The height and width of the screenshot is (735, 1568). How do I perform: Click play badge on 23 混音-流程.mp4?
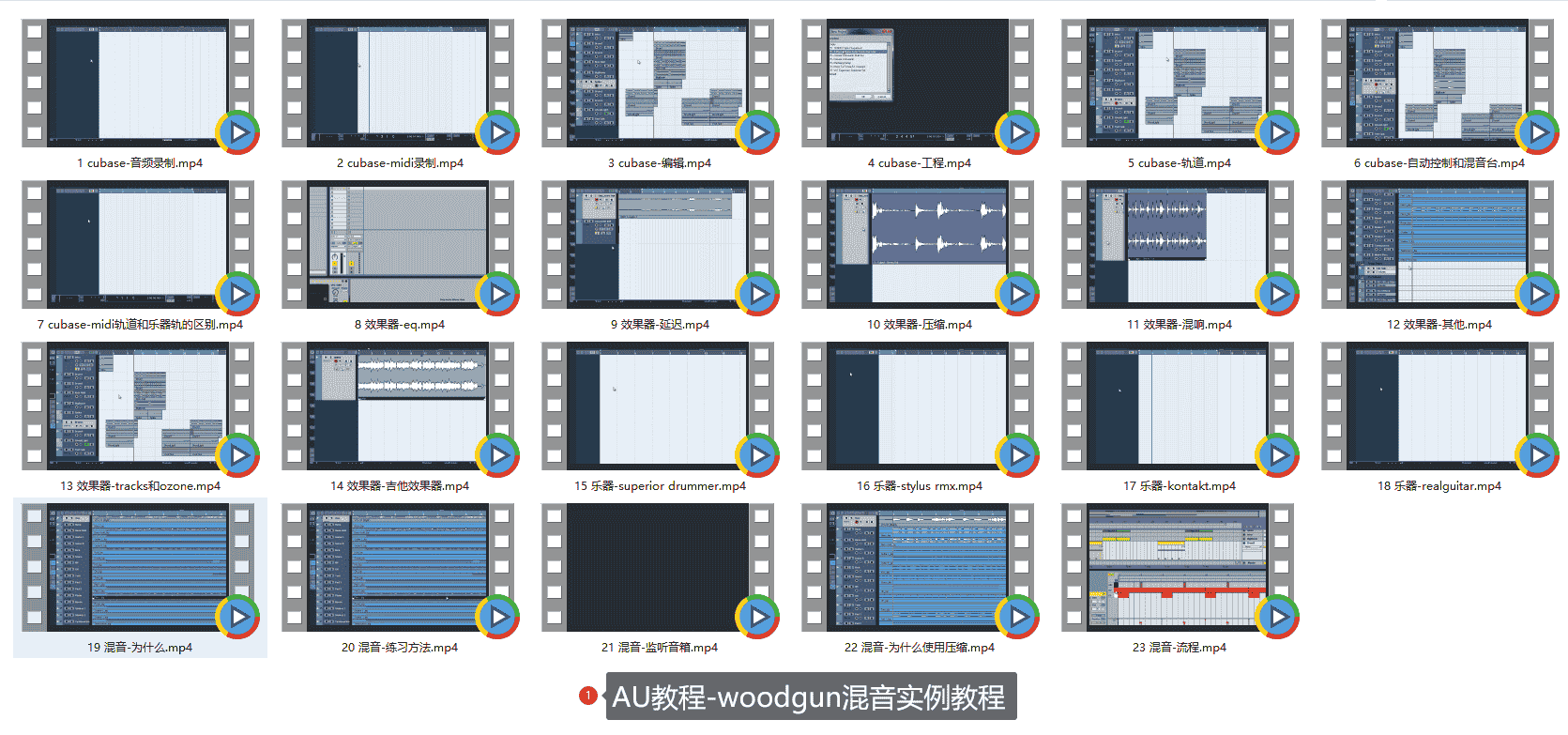(x=1278, y=617)
